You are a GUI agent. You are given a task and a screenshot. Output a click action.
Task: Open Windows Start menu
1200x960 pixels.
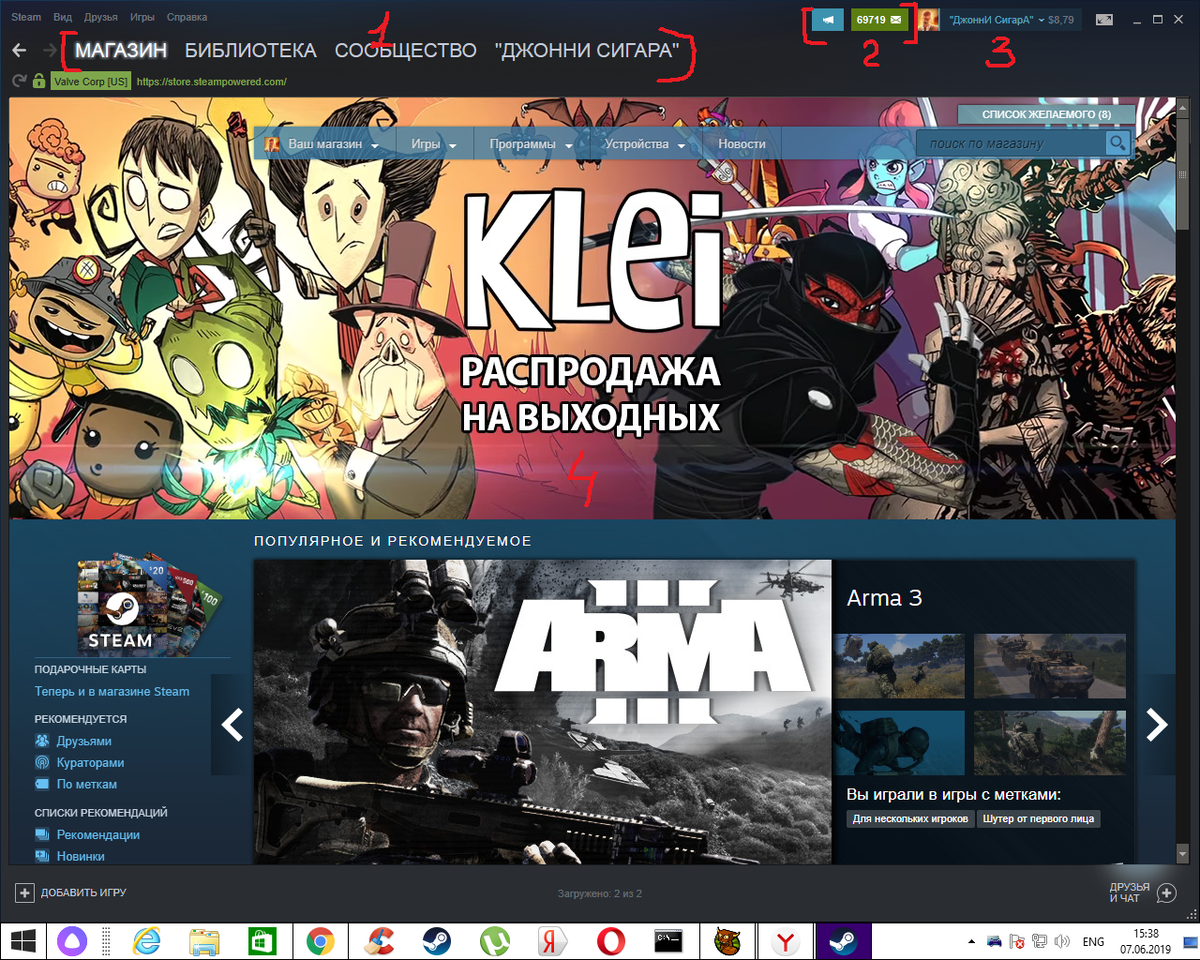23,941
